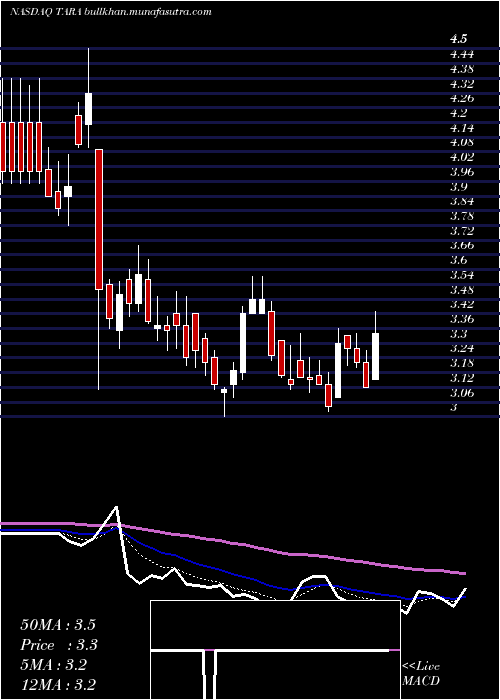The width and height of the screenshot is (500, 700).
Task: Click the 3.12 price axis label
Action: (462, 378)
